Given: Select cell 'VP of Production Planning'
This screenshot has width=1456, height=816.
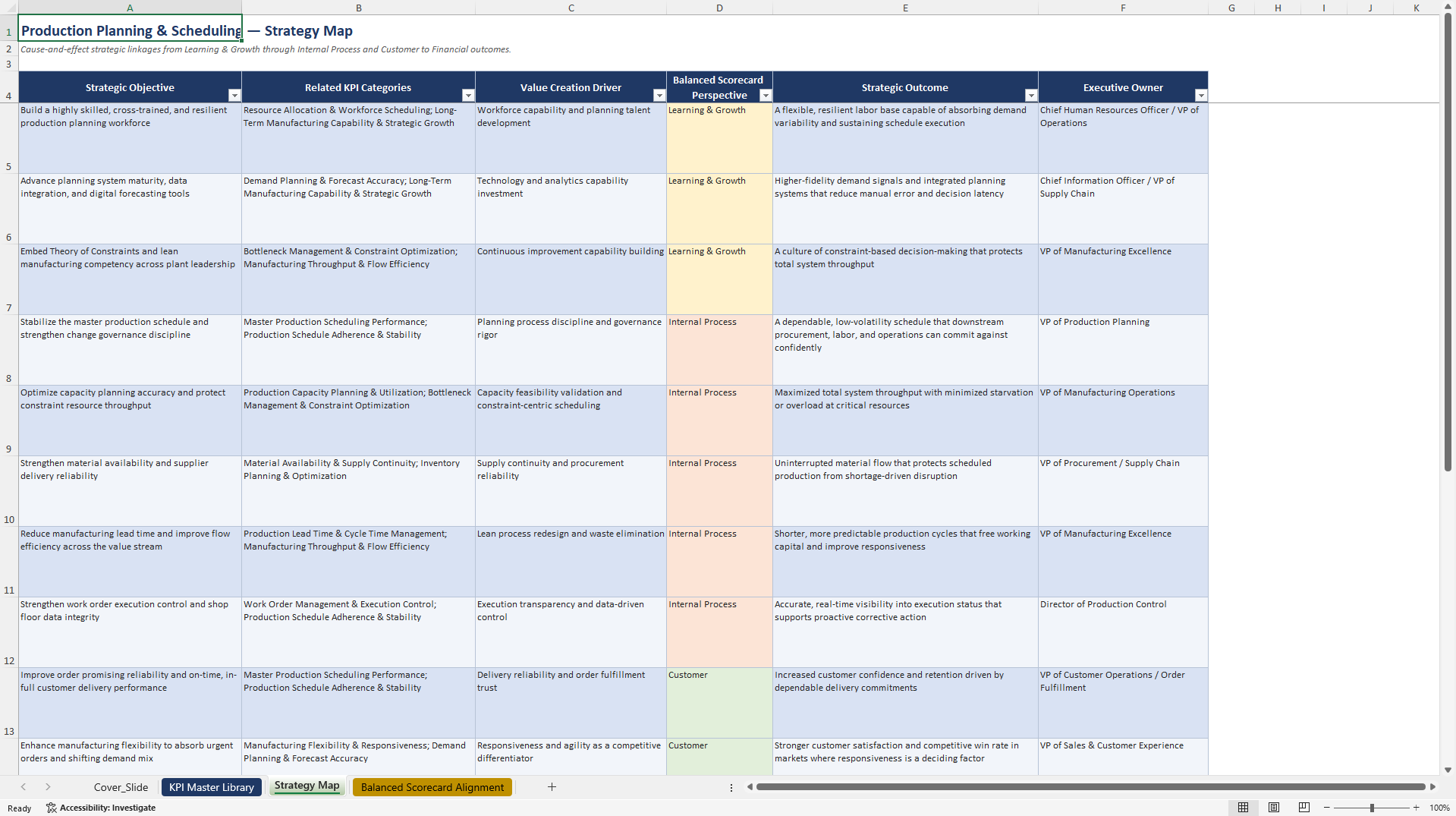Looking at the screenshot, I should [1123, 350].
